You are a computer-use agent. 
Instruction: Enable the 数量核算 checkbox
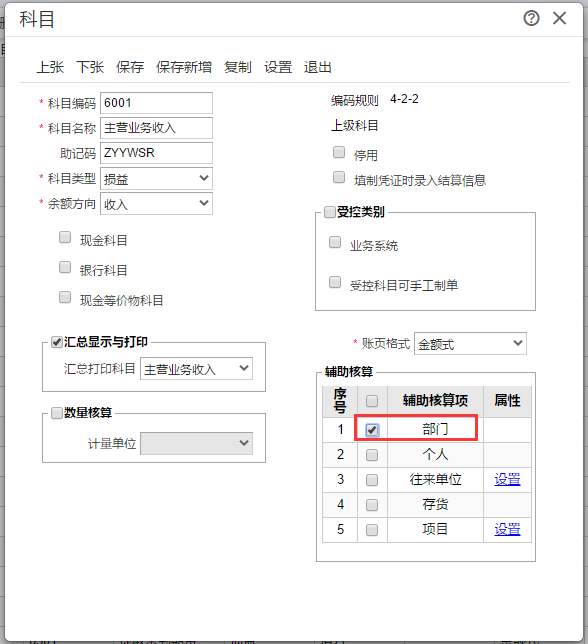tap(56, 413)
